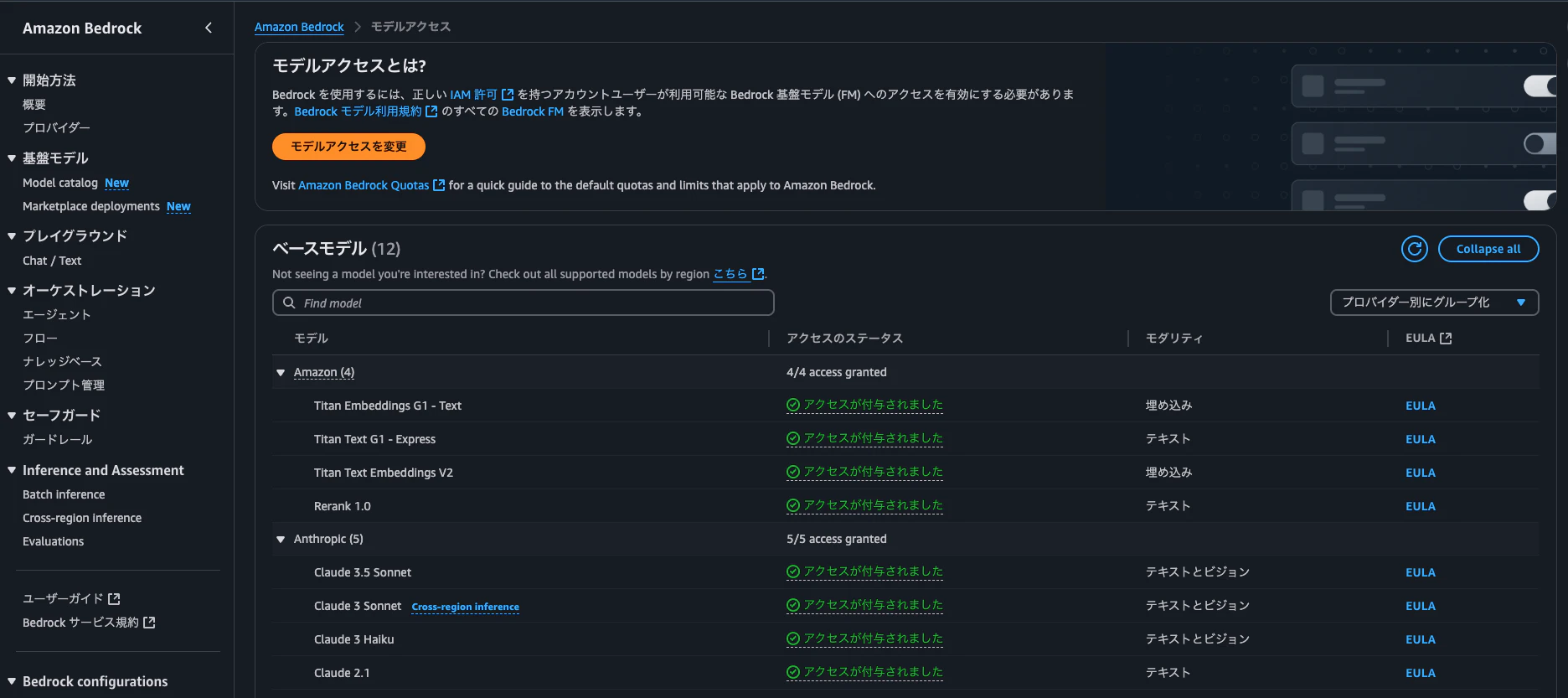Image resolution: width=1568 pixels, height=698 pixels.
Task: Click the New badge beside Model catalog
Action: tap(116, 183)
